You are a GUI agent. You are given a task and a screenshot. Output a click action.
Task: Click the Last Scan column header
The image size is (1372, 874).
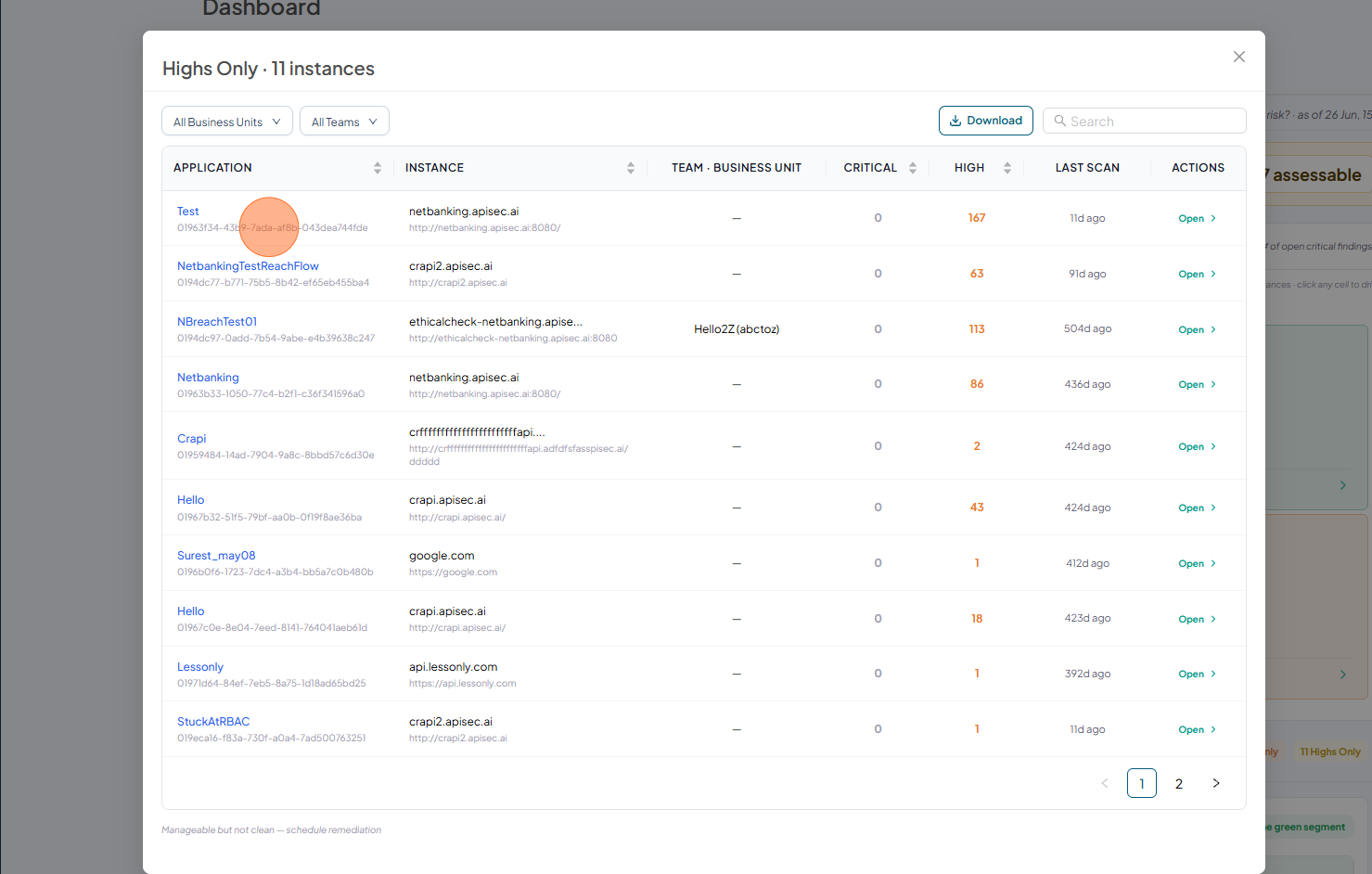click(1087, 168)
